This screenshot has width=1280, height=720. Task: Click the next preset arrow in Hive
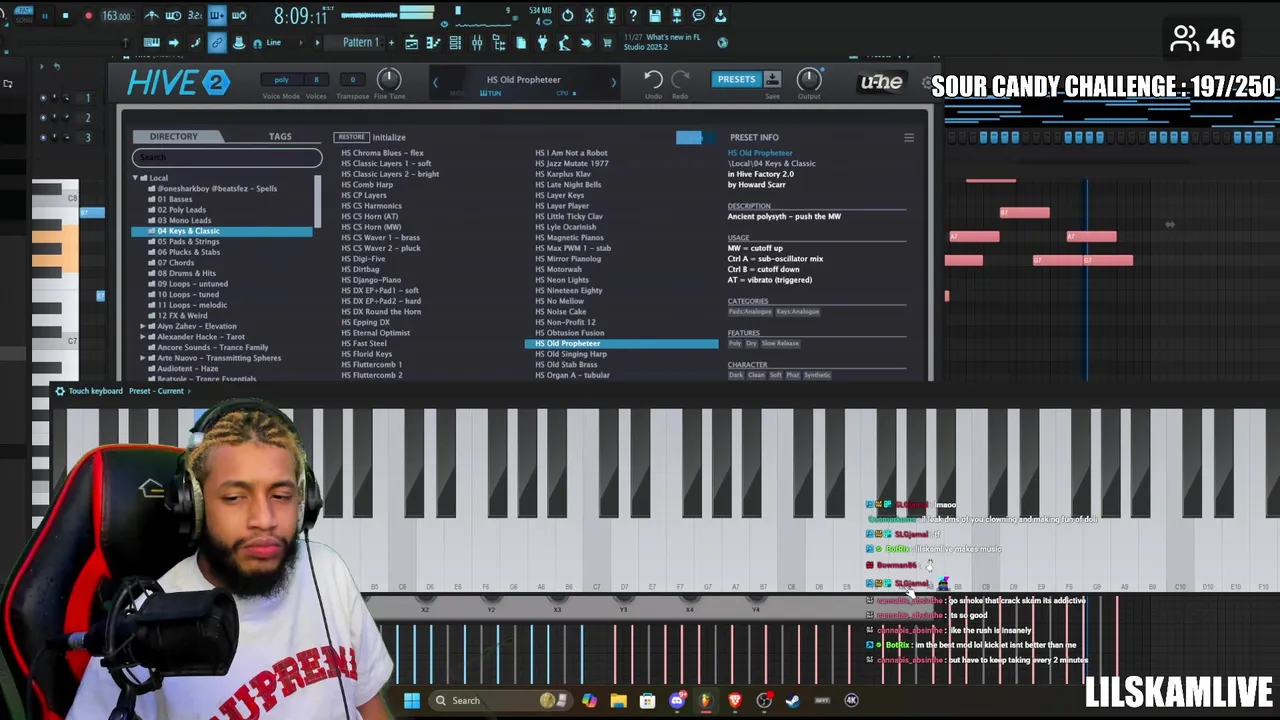[x=613, y=83]
